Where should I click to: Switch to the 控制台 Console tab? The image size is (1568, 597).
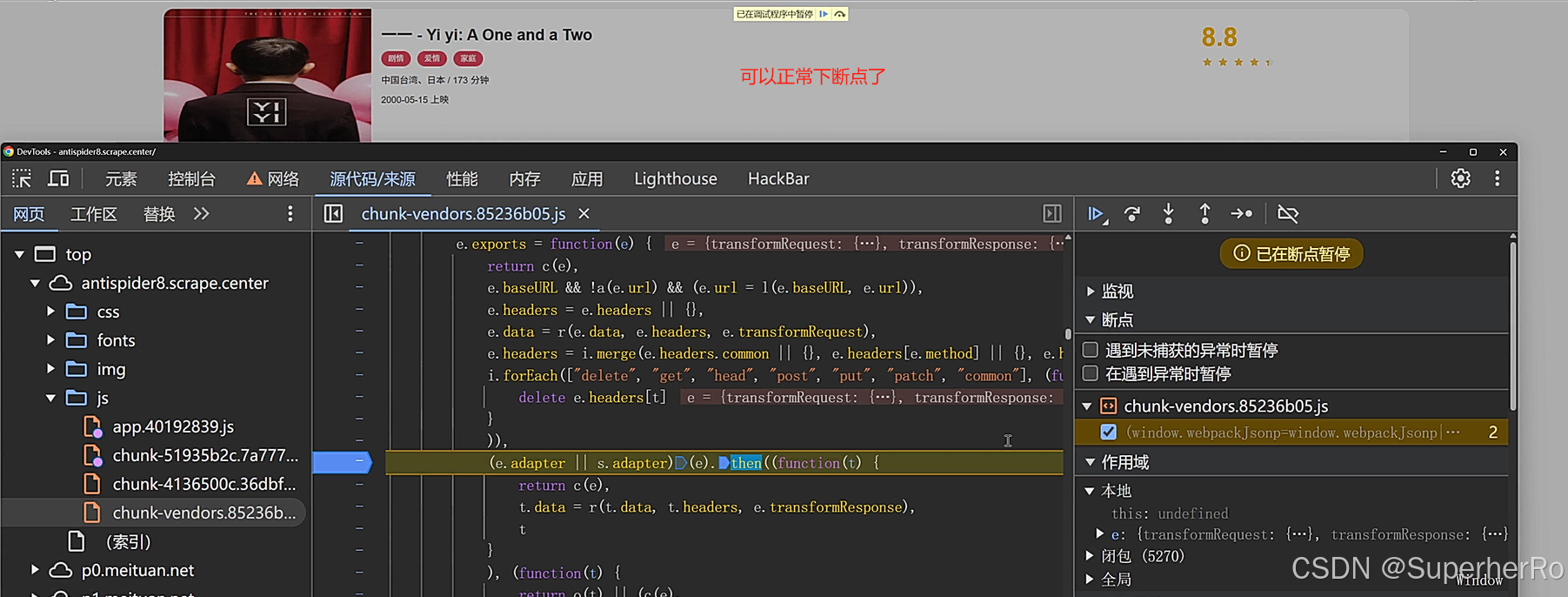(191, 178)
